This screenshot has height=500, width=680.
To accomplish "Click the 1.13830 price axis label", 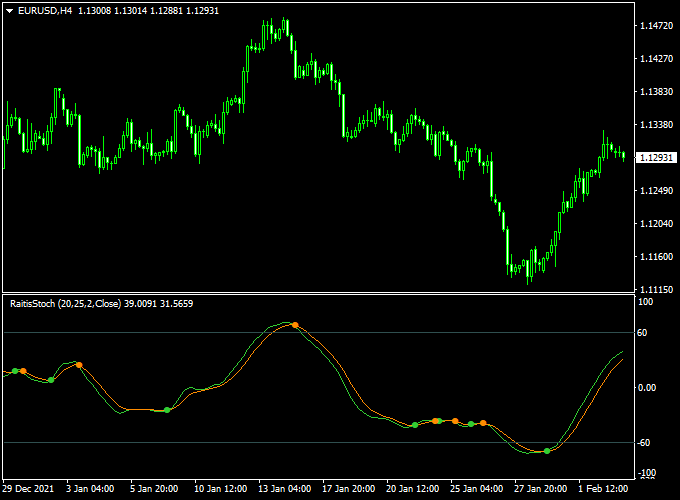I will [x=656, y=92].
